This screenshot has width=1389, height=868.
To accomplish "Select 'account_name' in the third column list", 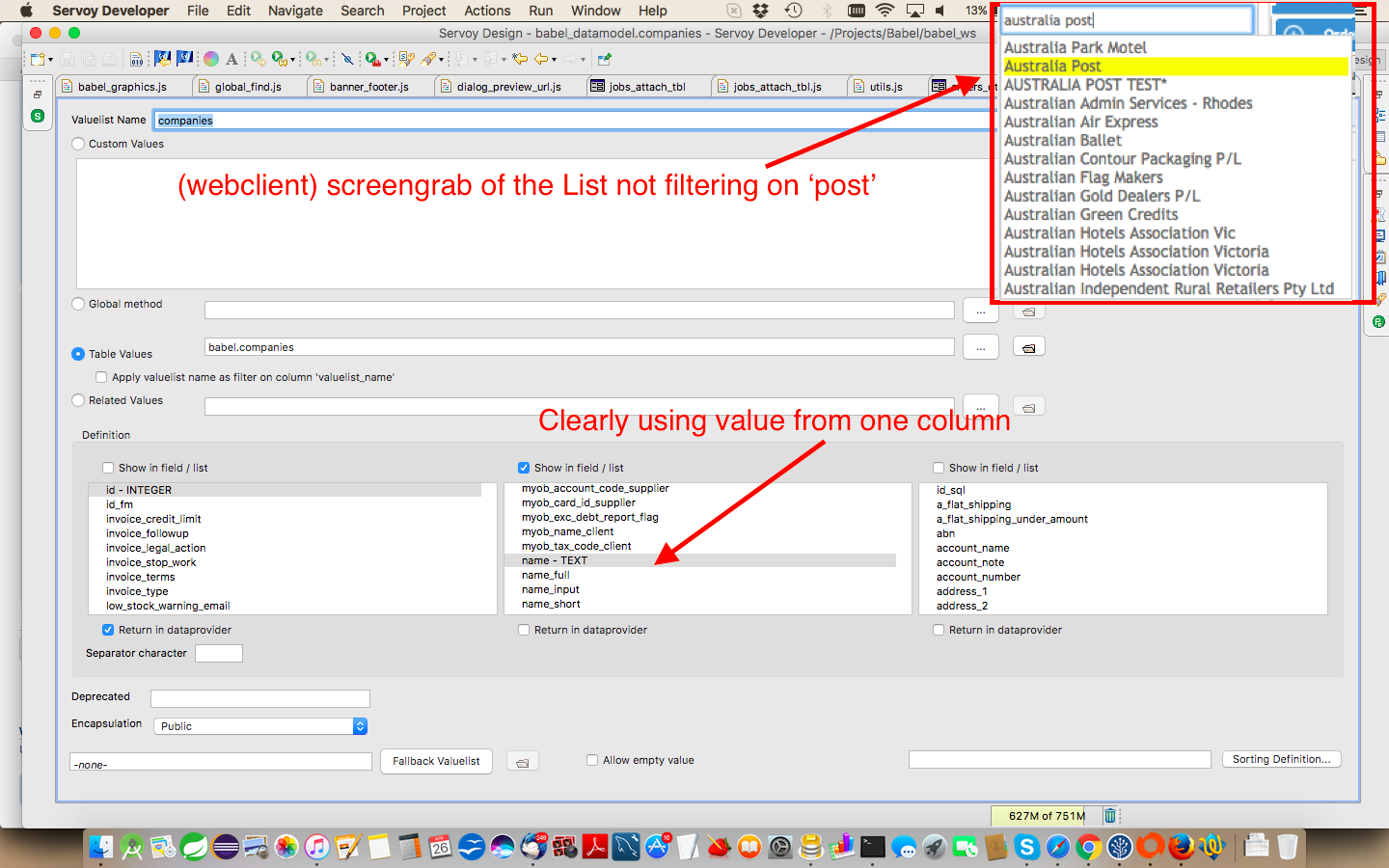I will 972,548.
